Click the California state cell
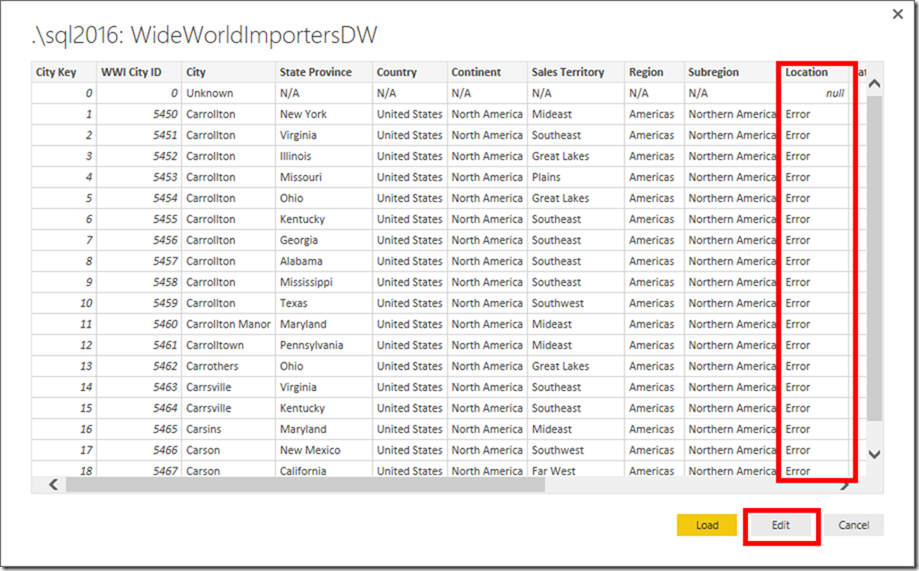Image resolution: width=919 pixels, height=571 pixels. pyautogui.click(x=324, y=470)
